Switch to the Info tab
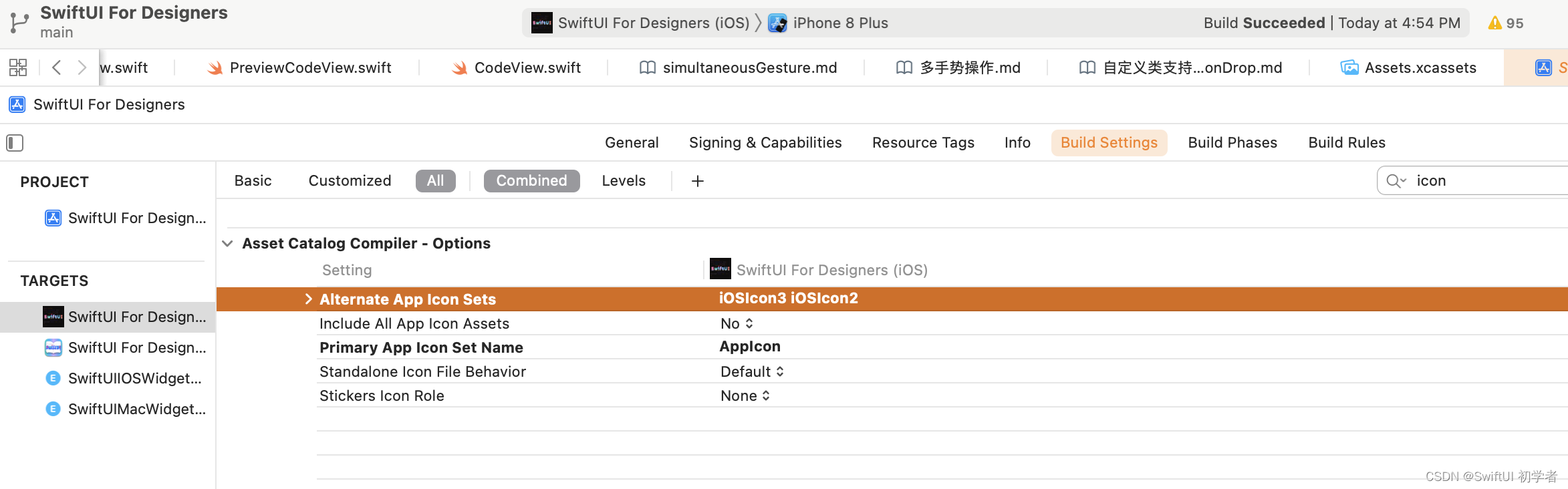The image size is (1568, 489). [1017, 143]
